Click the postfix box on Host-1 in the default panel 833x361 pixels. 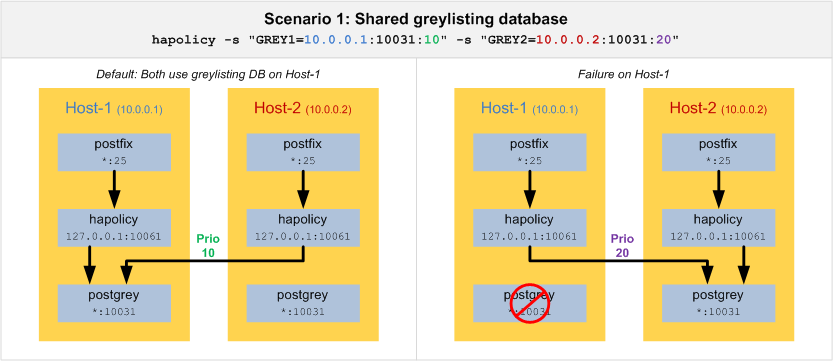point(114,152)
